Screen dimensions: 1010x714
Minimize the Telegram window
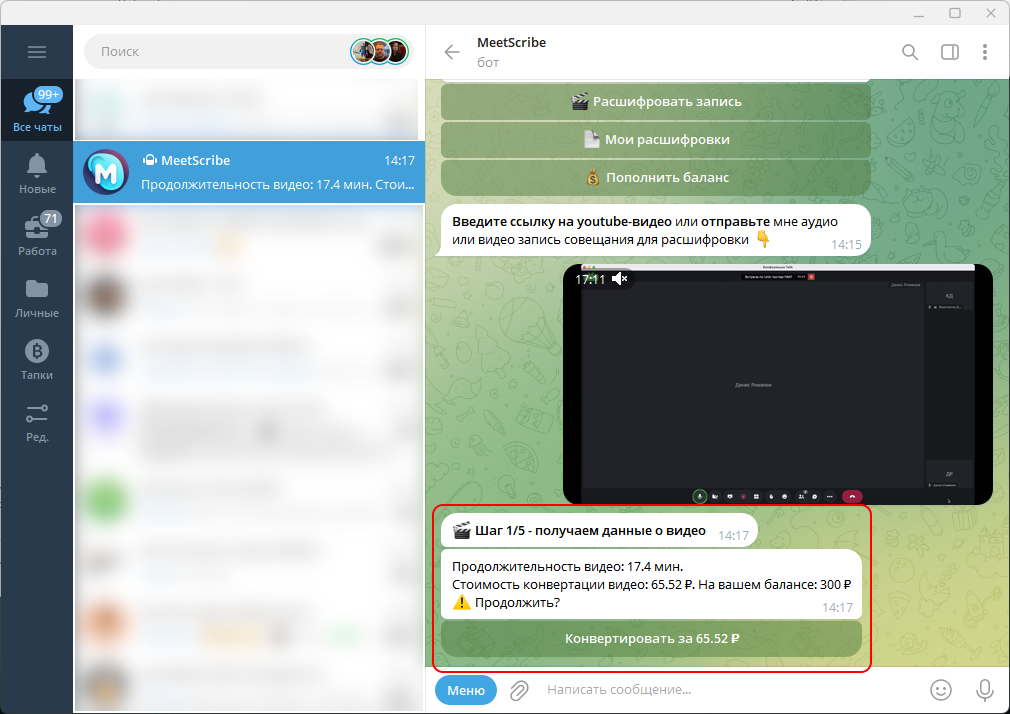pyautogui.click(x=919, y=13)
